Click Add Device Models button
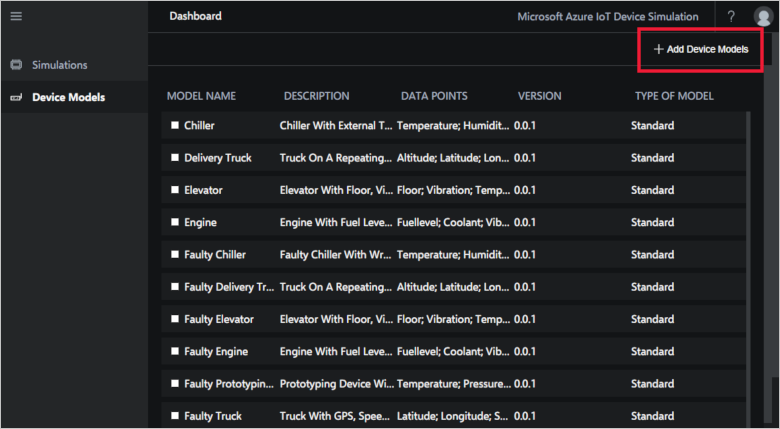Screen dimensions: 780x429 pos(701,49)
